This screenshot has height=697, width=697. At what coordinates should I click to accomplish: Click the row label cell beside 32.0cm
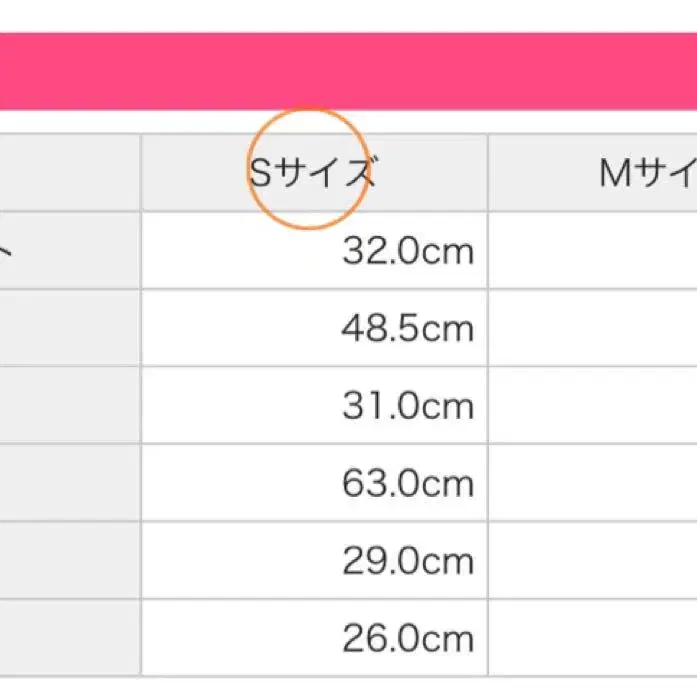69,251
